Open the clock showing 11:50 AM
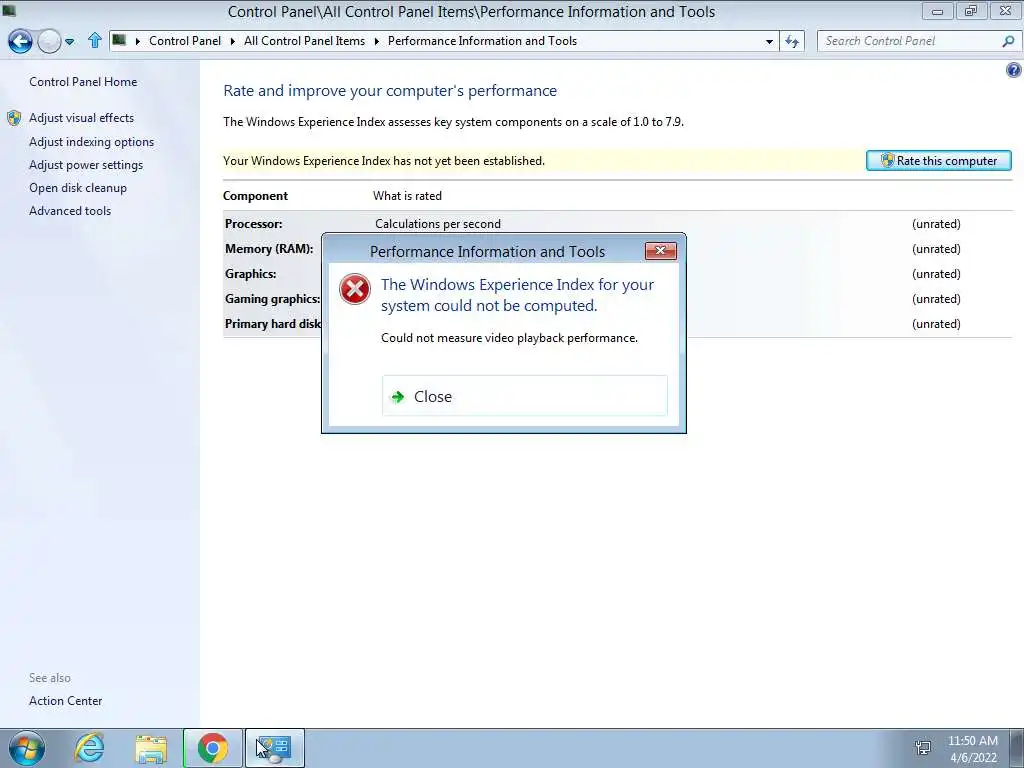The width and height of the screenshot is (1024, 768). pyautogui.click(x=973, y=748)
